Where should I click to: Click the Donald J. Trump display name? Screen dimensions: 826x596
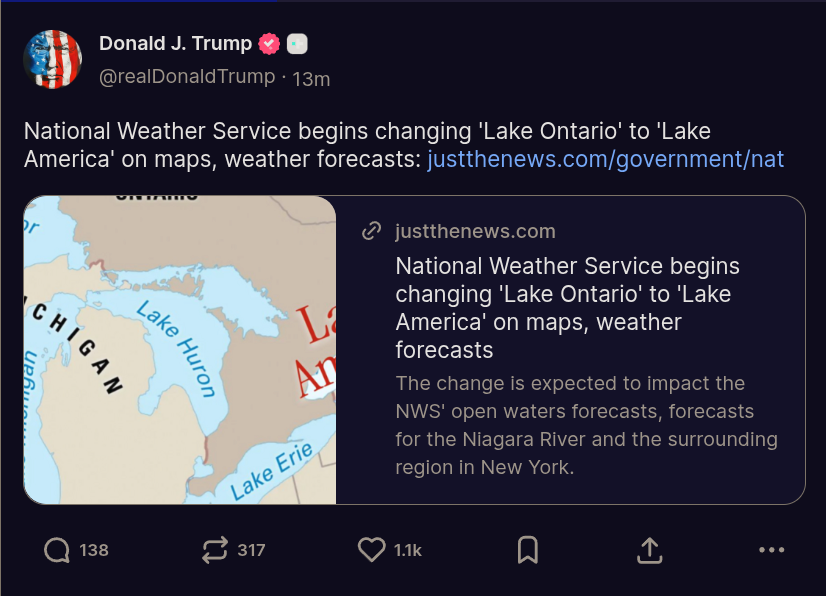pyautogui.click(x=175, y=43)
